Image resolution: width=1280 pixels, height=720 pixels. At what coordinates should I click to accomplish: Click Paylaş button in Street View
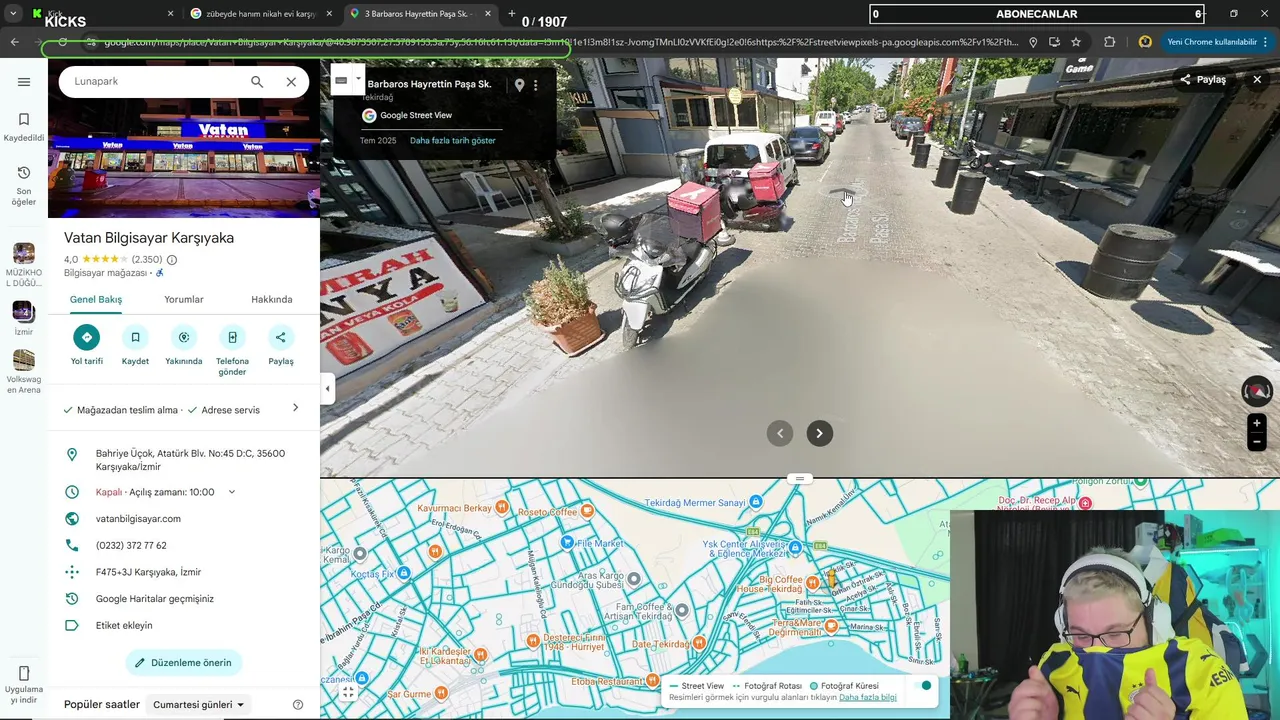coord(1202,79)
